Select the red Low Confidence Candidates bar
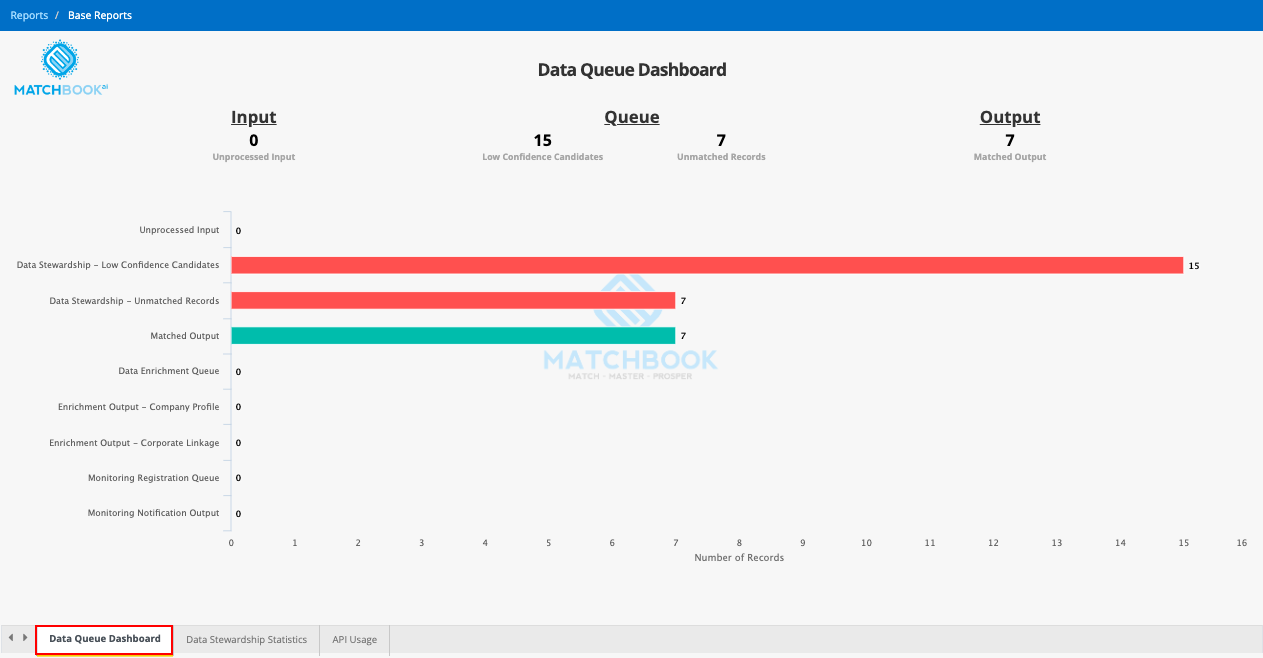 tap(707, 265)
